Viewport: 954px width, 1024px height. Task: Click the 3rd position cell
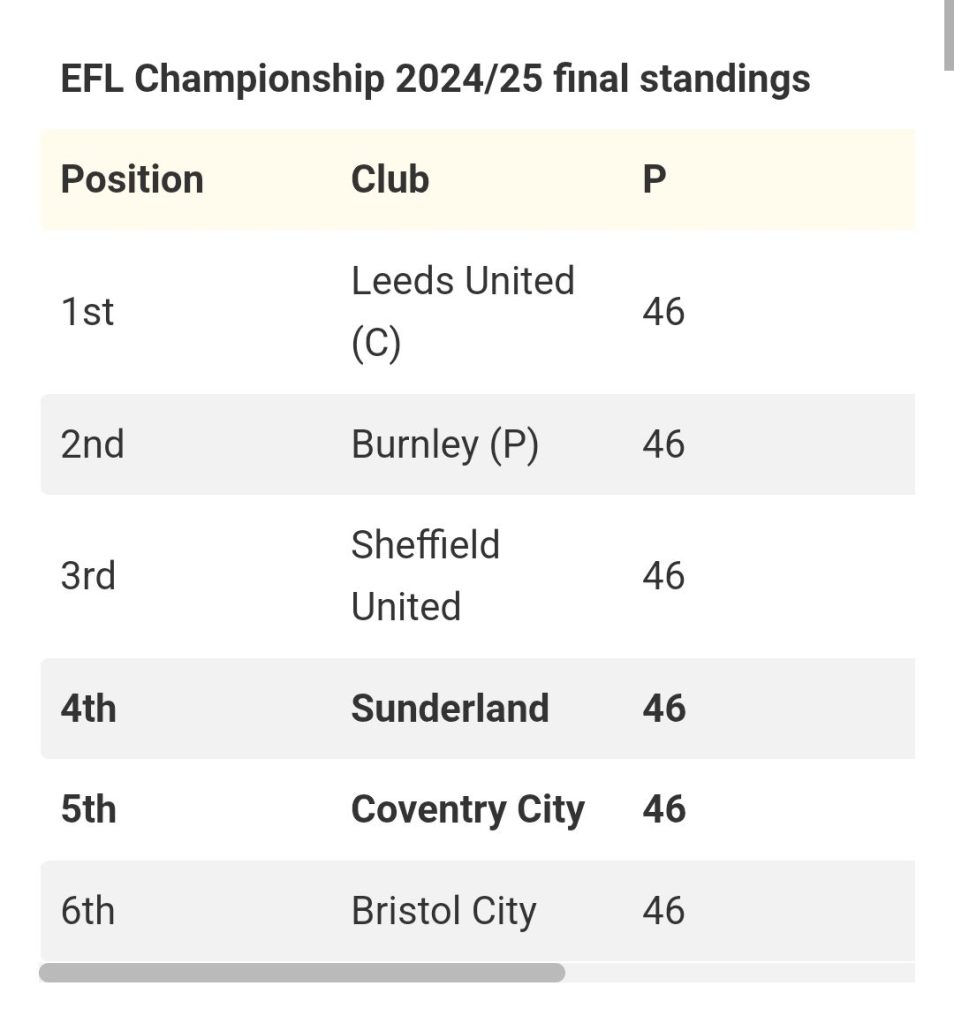click(88, 575)
